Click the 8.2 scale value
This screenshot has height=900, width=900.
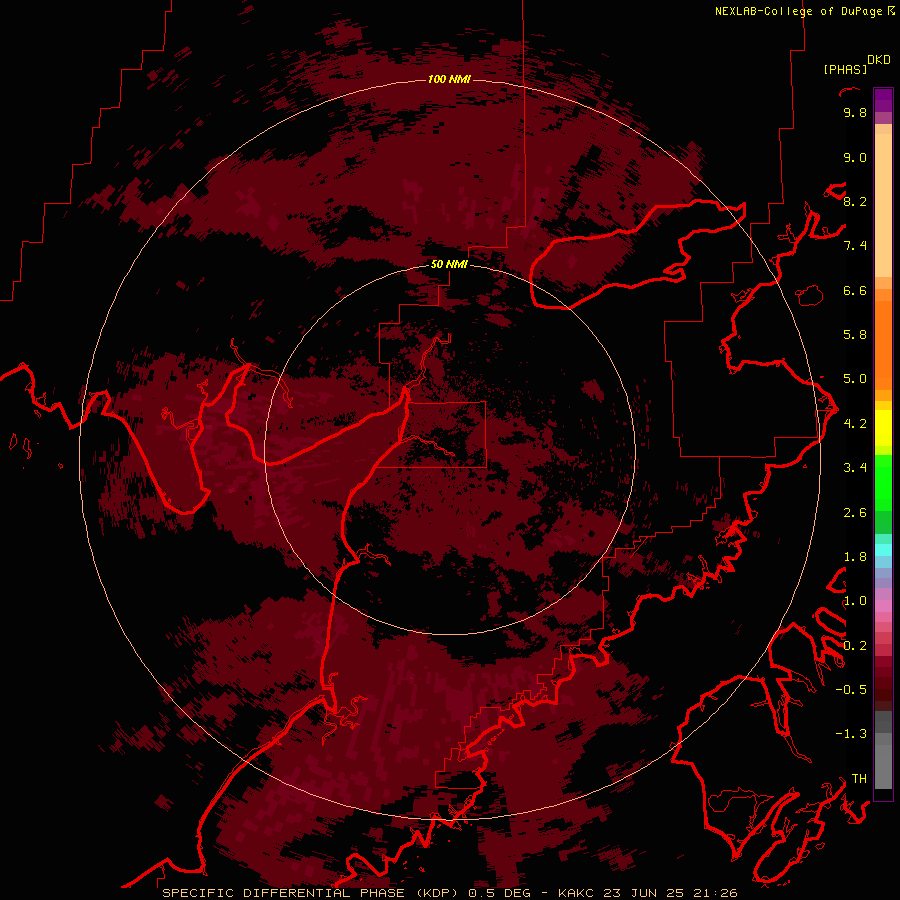pyautogui.click(x=855, y=201)
